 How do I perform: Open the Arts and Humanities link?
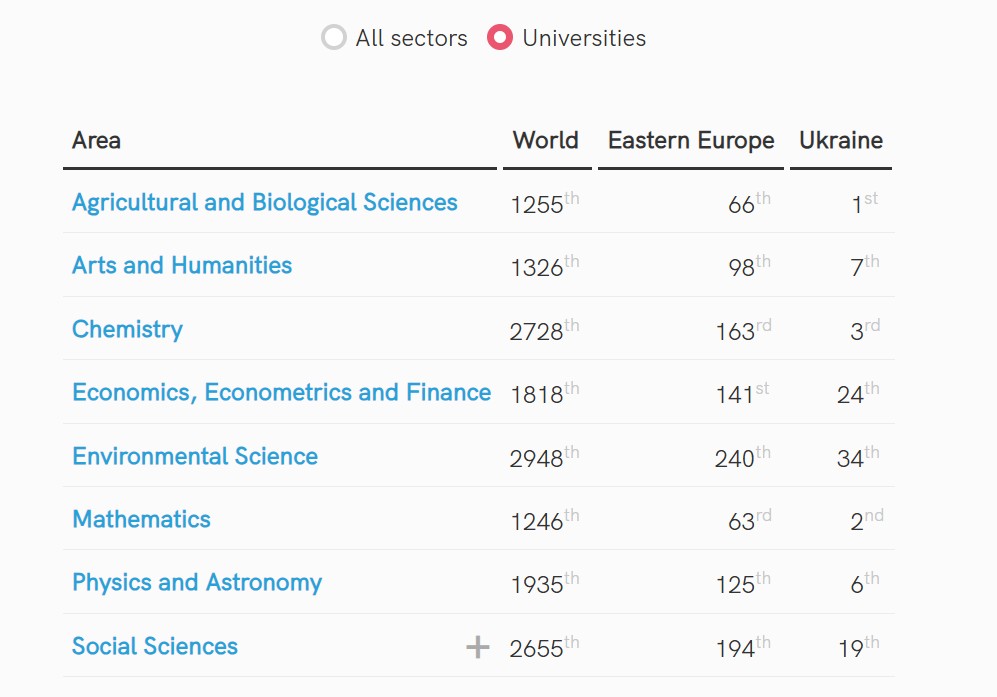(x=182, y=265)
